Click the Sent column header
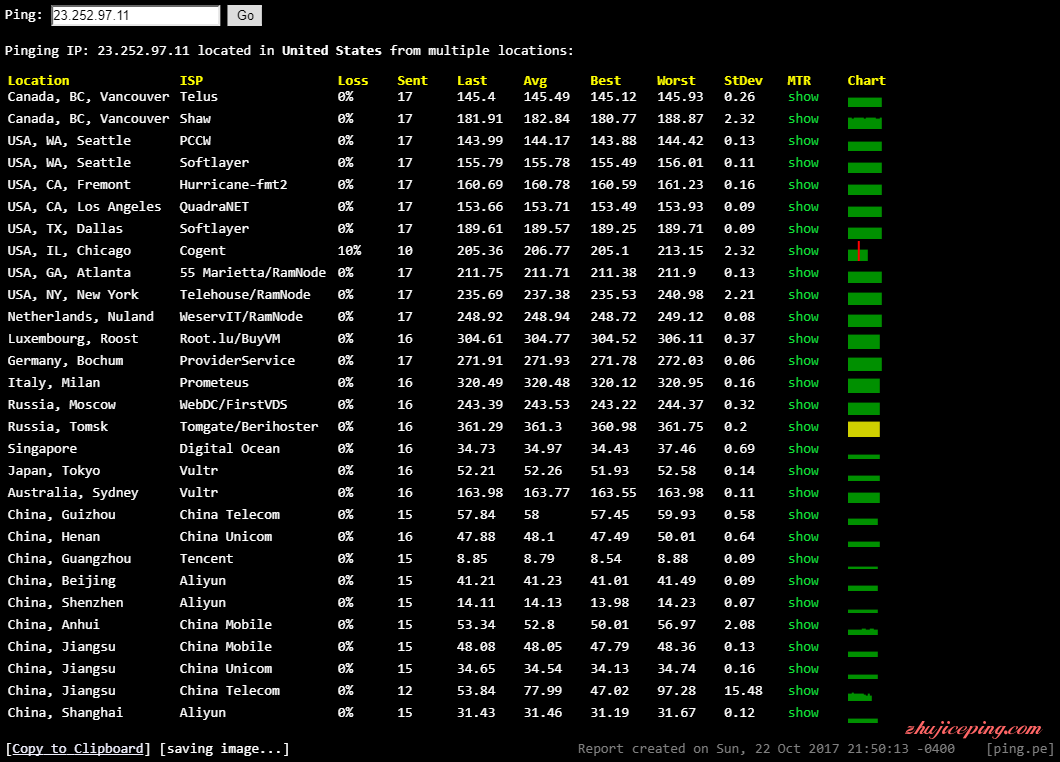This screenshot has width=1060, height=762. [412, 80]
